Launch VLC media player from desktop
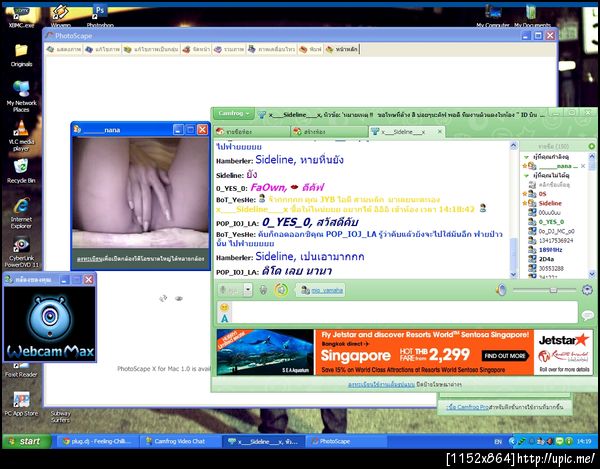 tap(21, 136)
